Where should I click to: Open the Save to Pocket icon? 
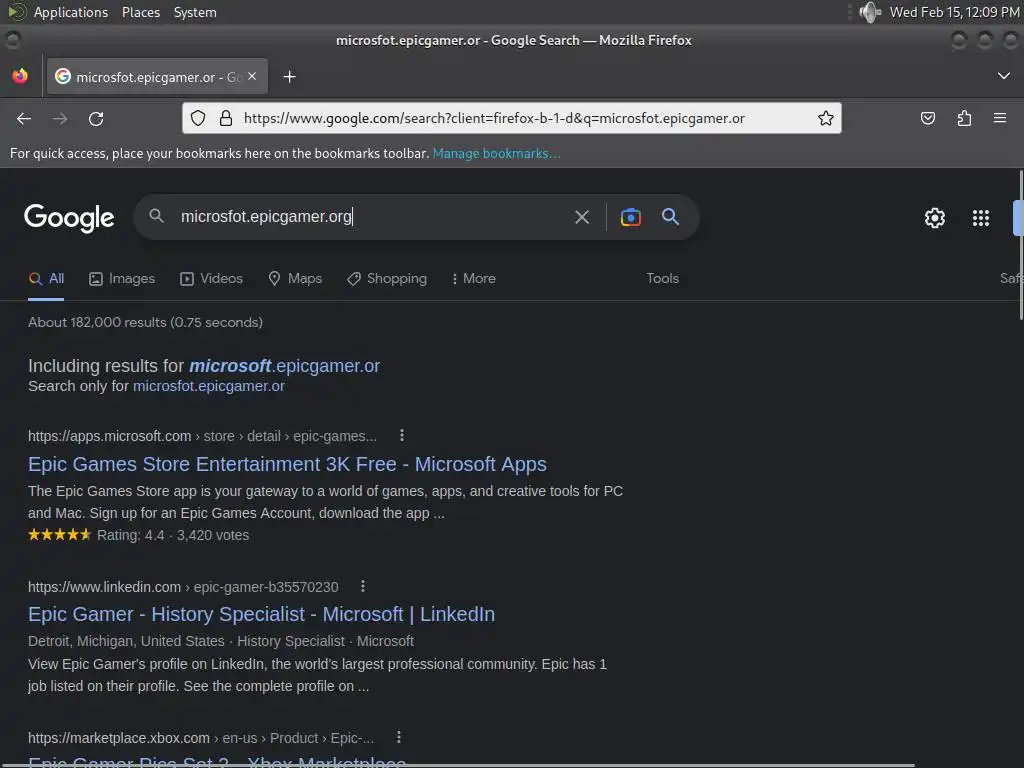(927, 118)
